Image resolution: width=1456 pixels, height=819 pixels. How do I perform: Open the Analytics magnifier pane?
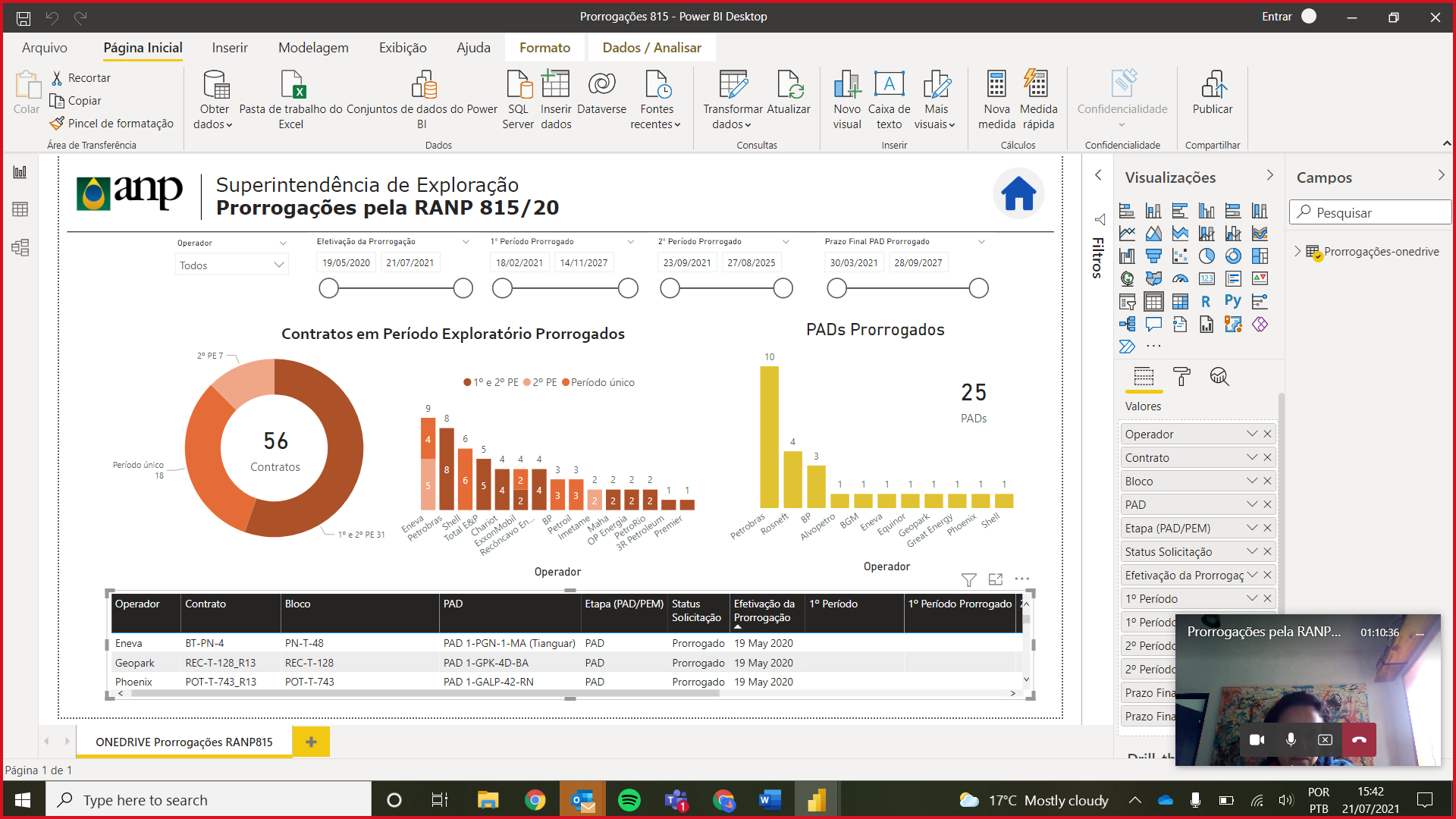coord(1219,376)
